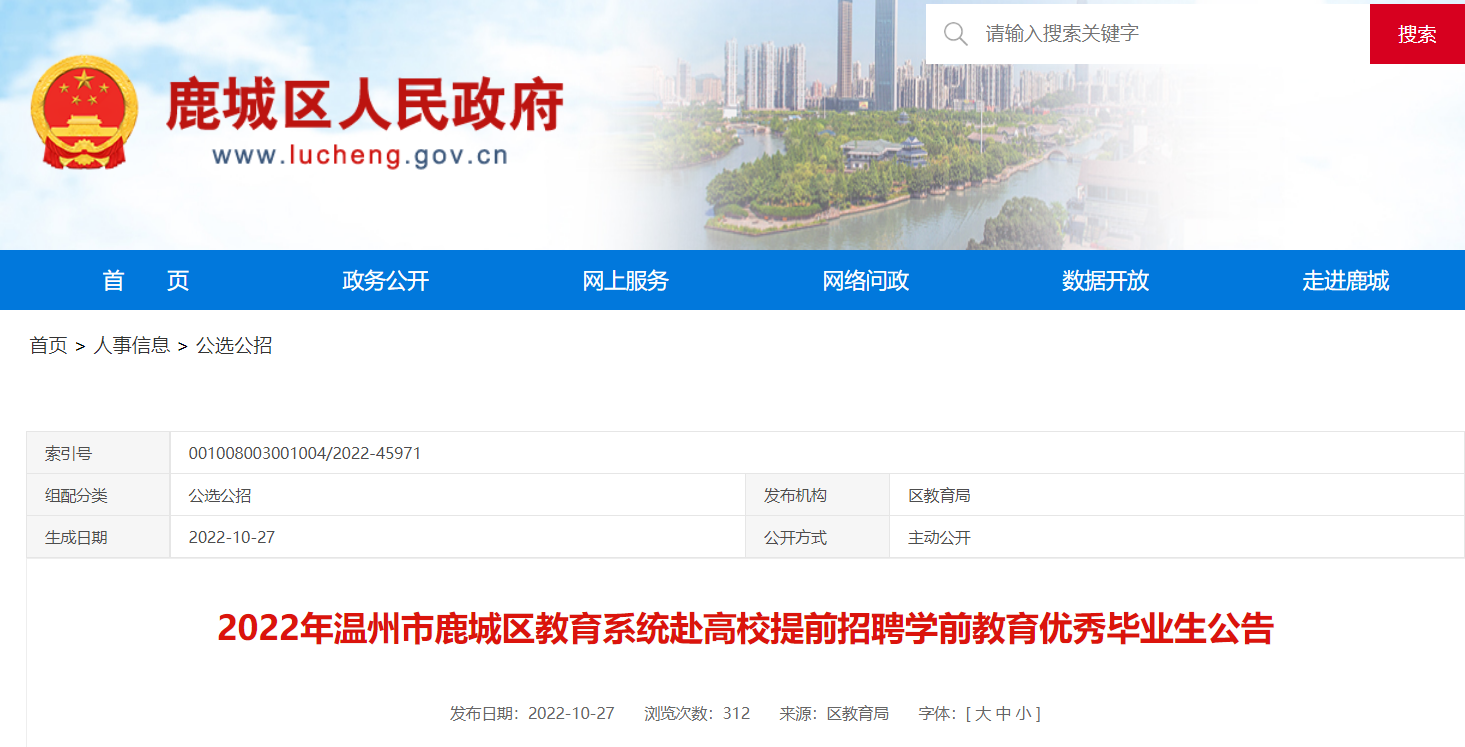Click the red announcement headline
The height and width of the screenshot is (747, 1465).
745,629
